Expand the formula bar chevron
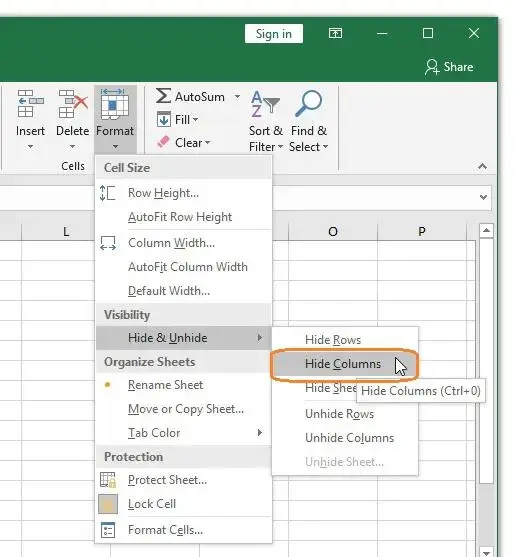The width and height of the screenshot is (520, 557). click(x=483, y=197)
